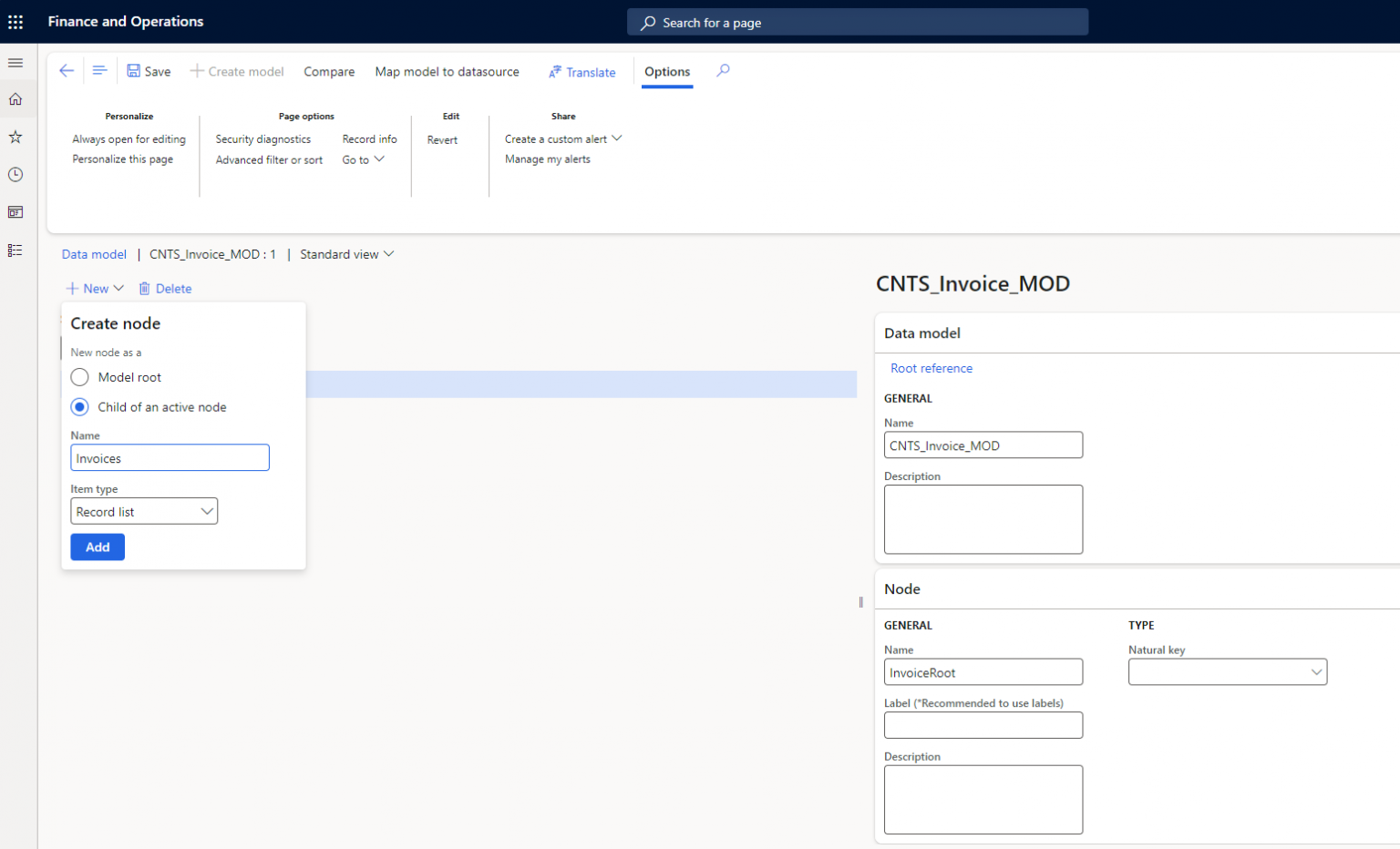1400x849 pixels.
Task: Select the Delete trash icon above the tree
Action: tap(143, 288)
